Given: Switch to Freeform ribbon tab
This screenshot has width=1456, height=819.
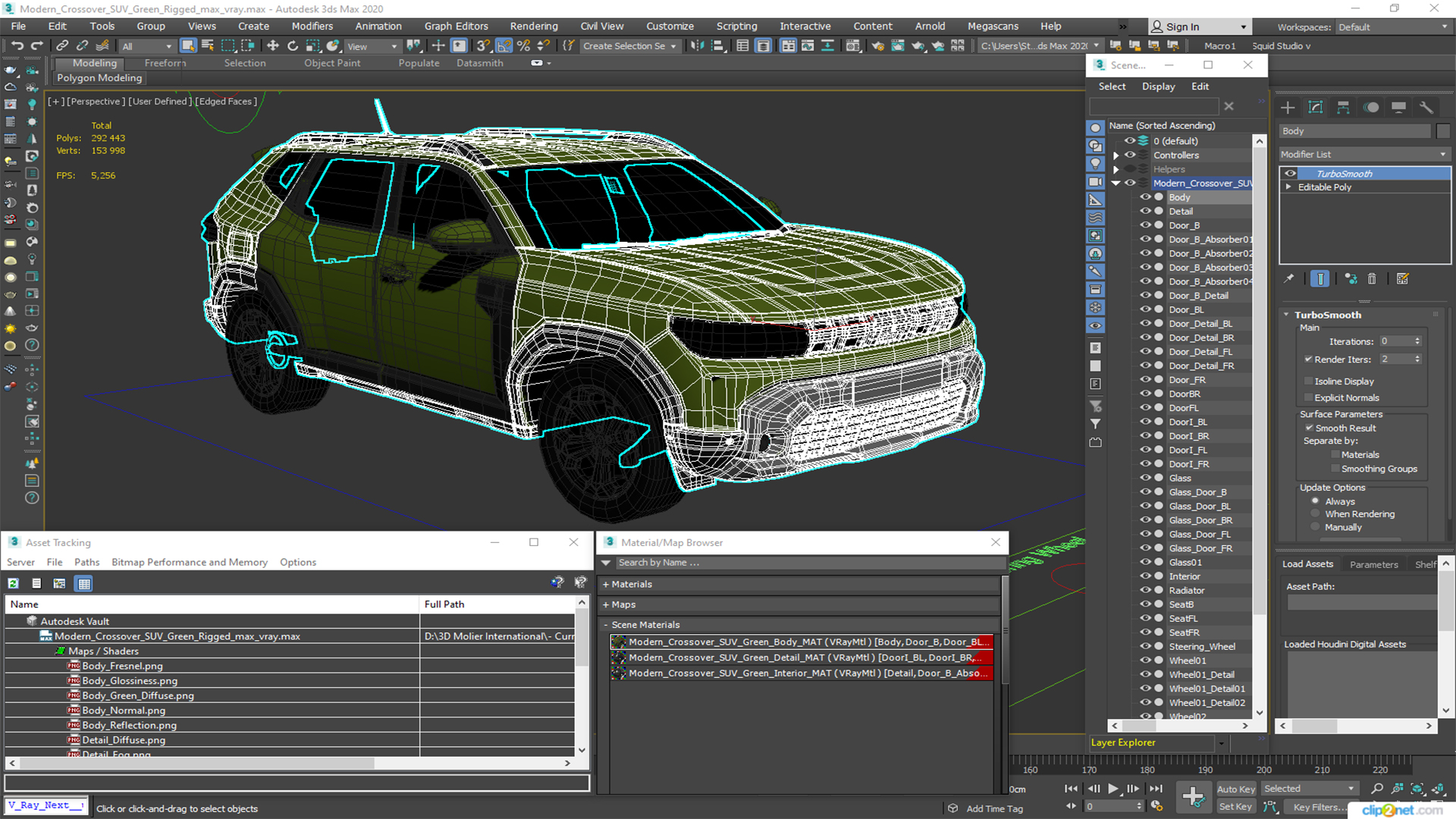Looking at the screenshot, I should [x=165, y=63].
